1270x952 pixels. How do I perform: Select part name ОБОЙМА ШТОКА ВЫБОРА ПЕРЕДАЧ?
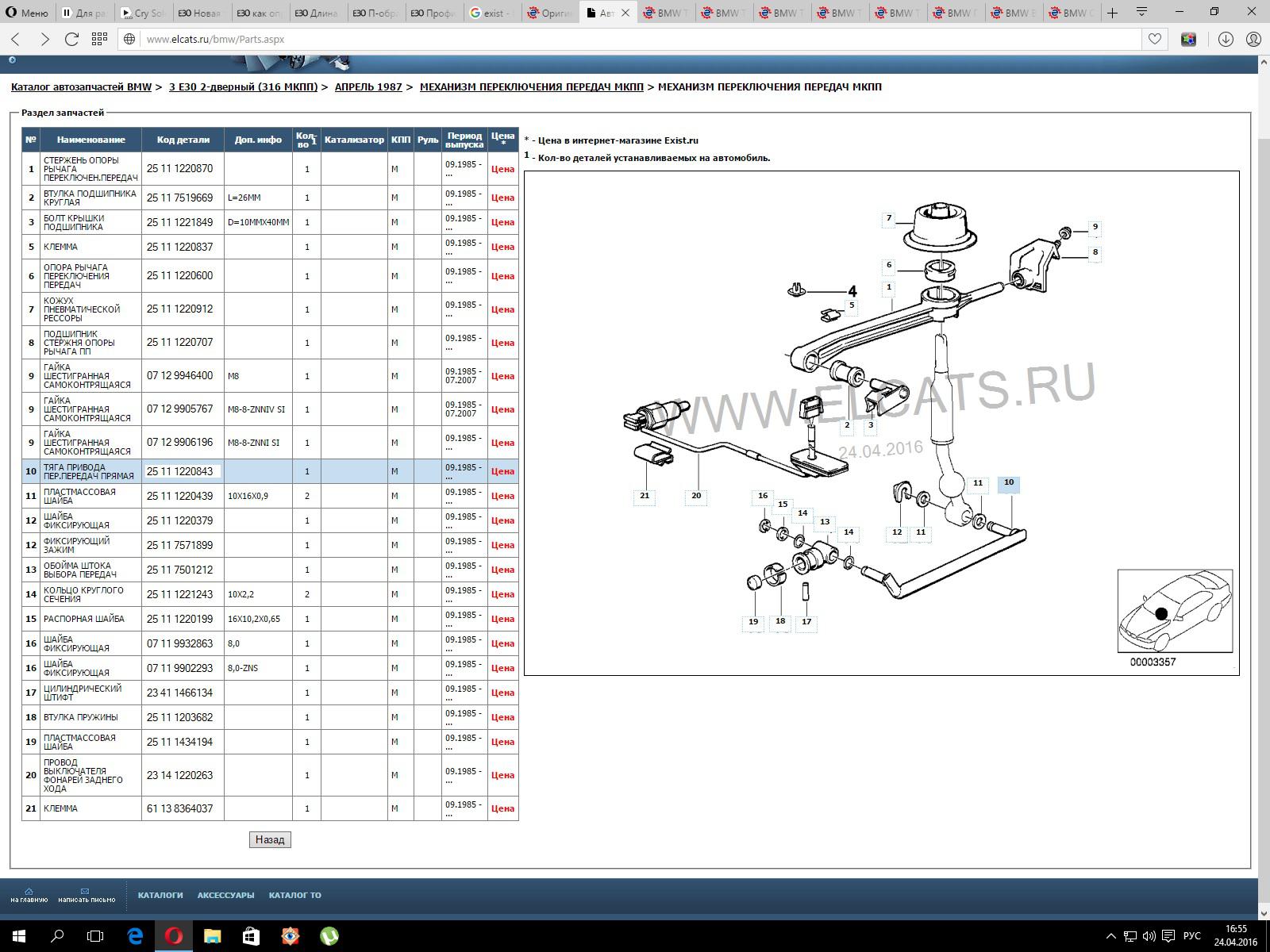pyautogui.click(x=80, y=570)
